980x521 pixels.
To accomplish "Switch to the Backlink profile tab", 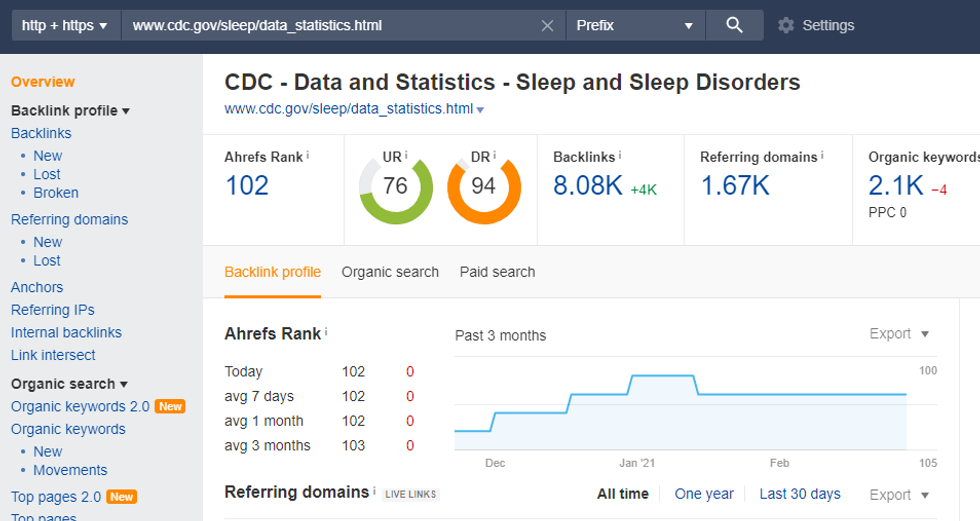I will click(x=272, y=272).
